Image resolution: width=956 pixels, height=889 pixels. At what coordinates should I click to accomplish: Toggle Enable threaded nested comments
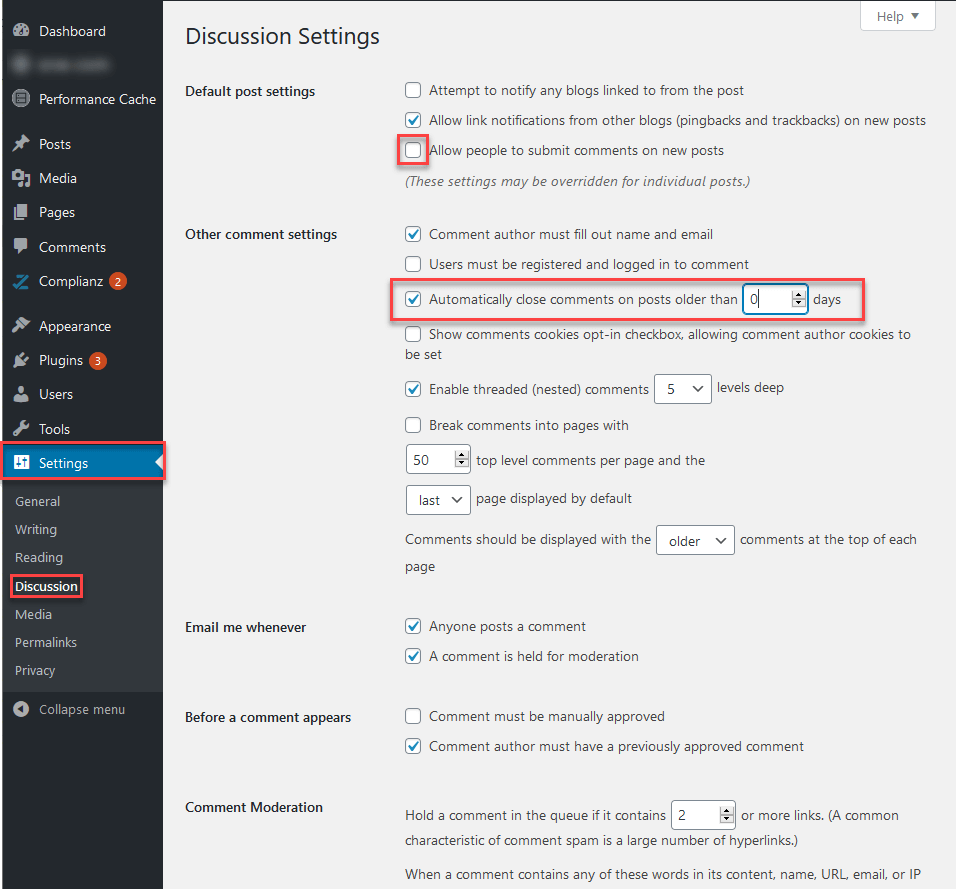[413, 389]
